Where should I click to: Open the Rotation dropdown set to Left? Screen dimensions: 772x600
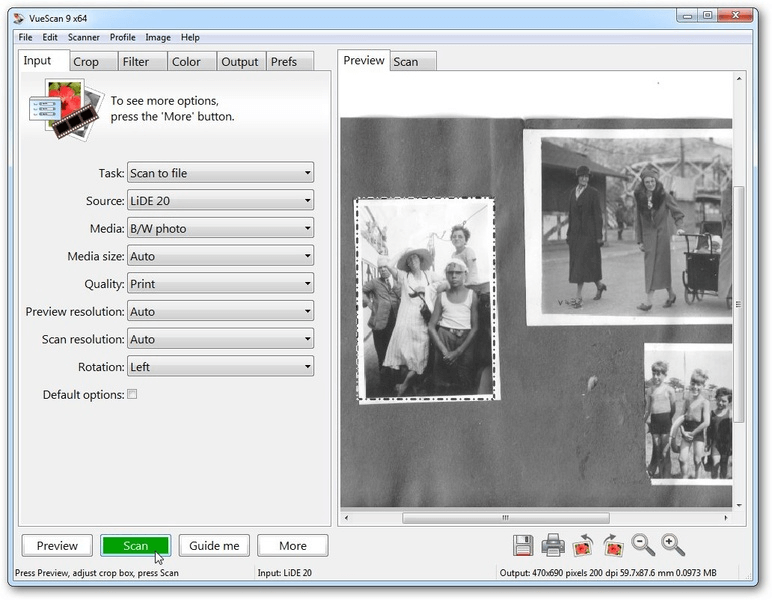tap(220, 367)
